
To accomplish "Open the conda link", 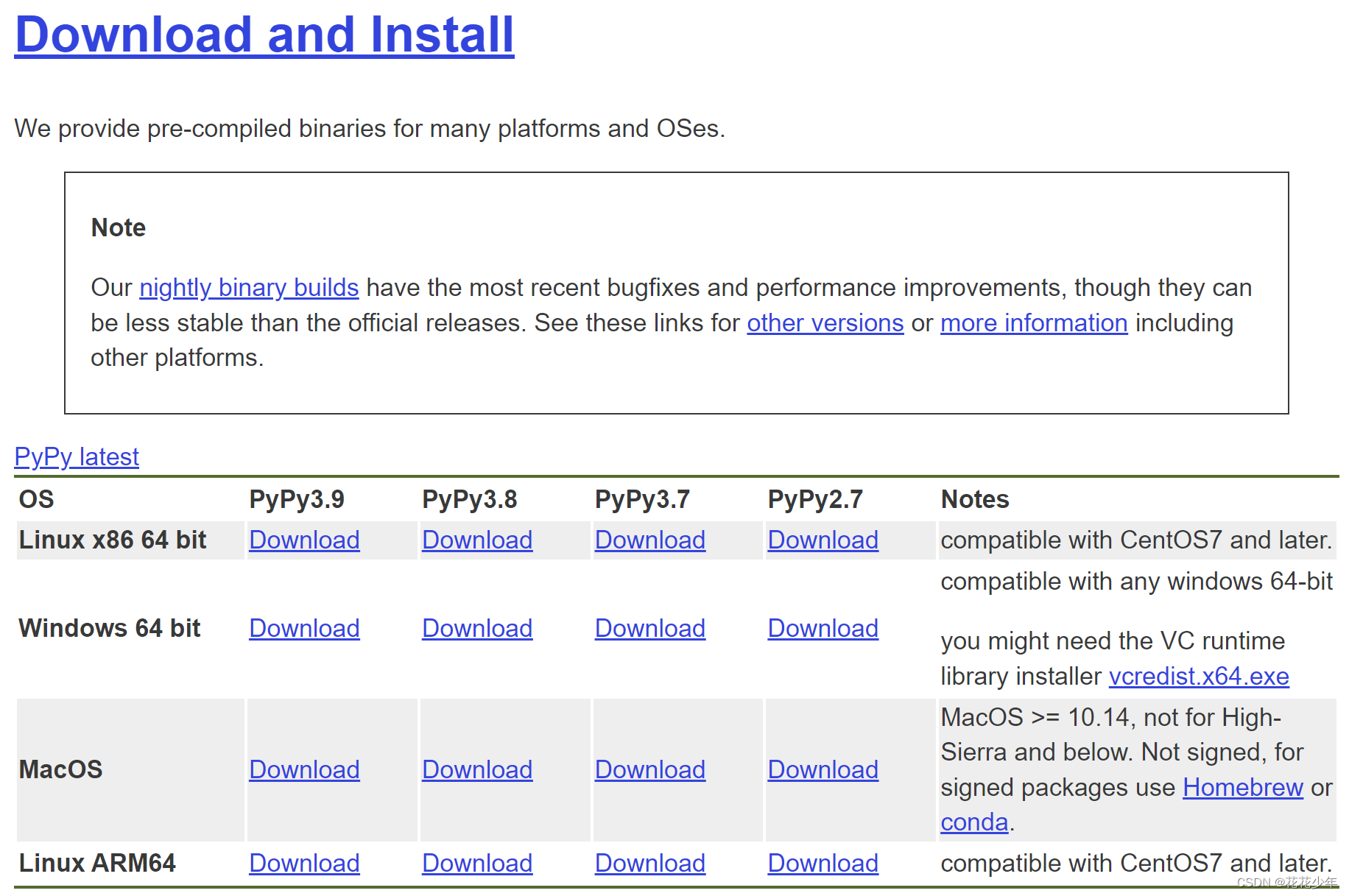I will [974, 822].
